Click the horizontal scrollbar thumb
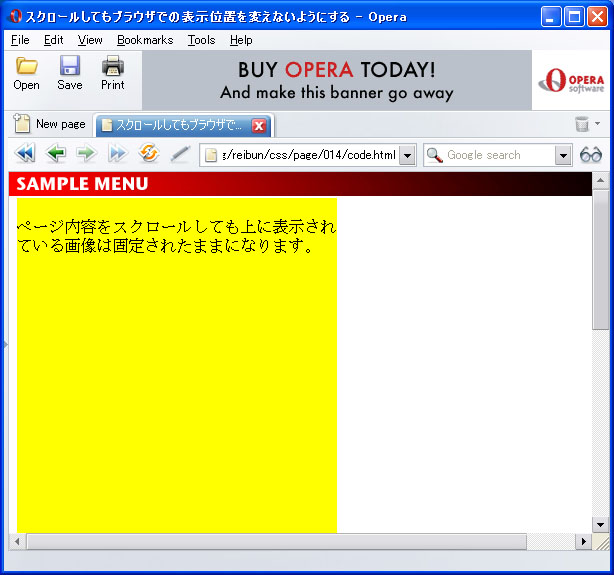The width and height of the screenshot is (614, 575). [276, 541]
